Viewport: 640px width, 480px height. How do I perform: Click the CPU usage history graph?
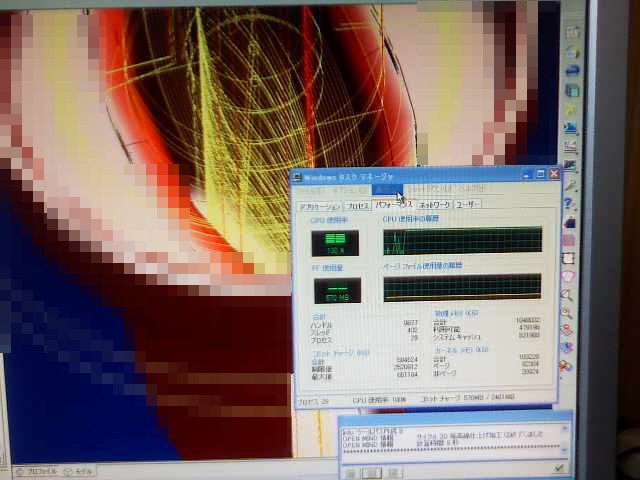[462, 240]
